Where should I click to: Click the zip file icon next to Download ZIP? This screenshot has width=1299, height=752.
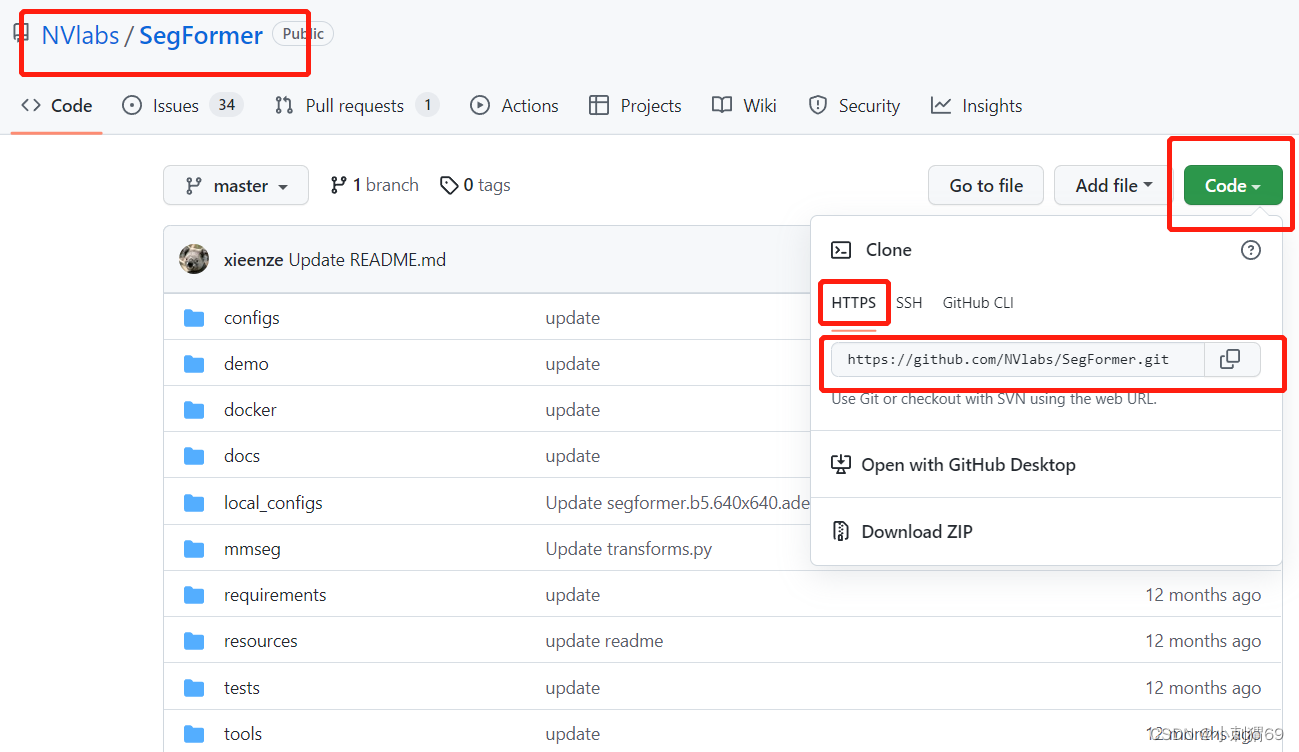pyautogui.click(x=841, y=531)
